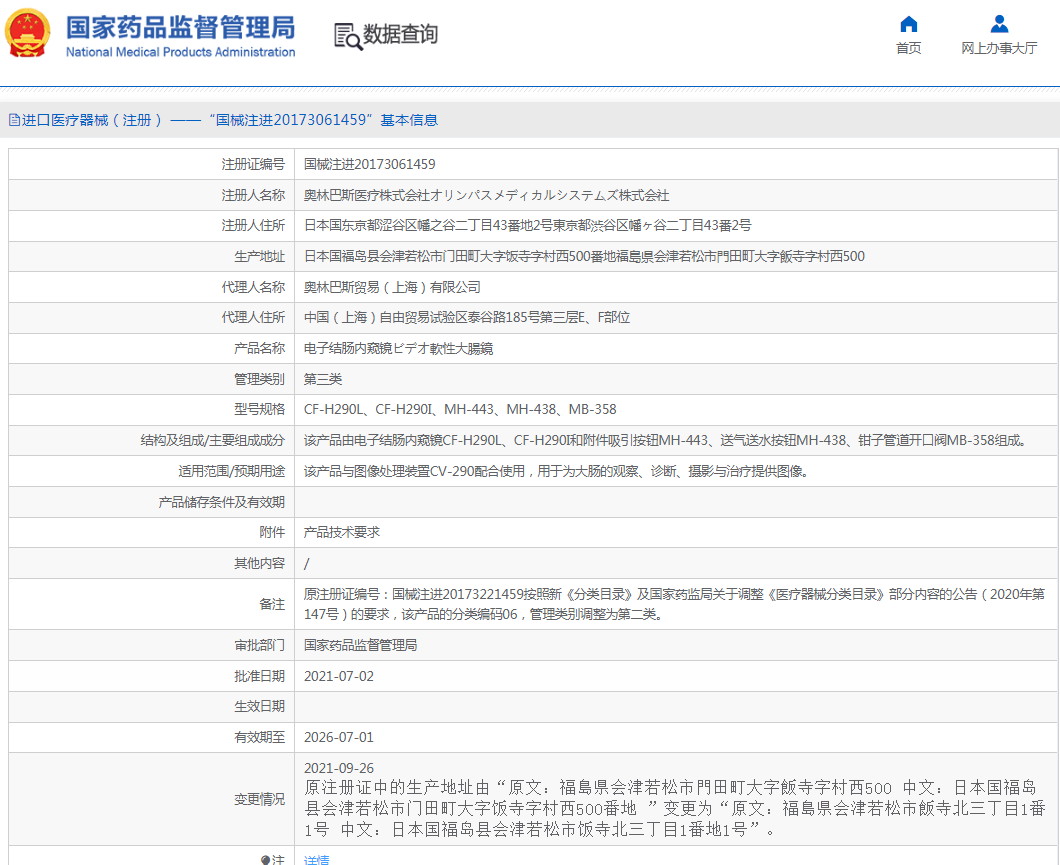Click the 审批部门 value 国家药品监督管理局
Image resolution: width=1060 pixels, height=865 pixels.
360,645
